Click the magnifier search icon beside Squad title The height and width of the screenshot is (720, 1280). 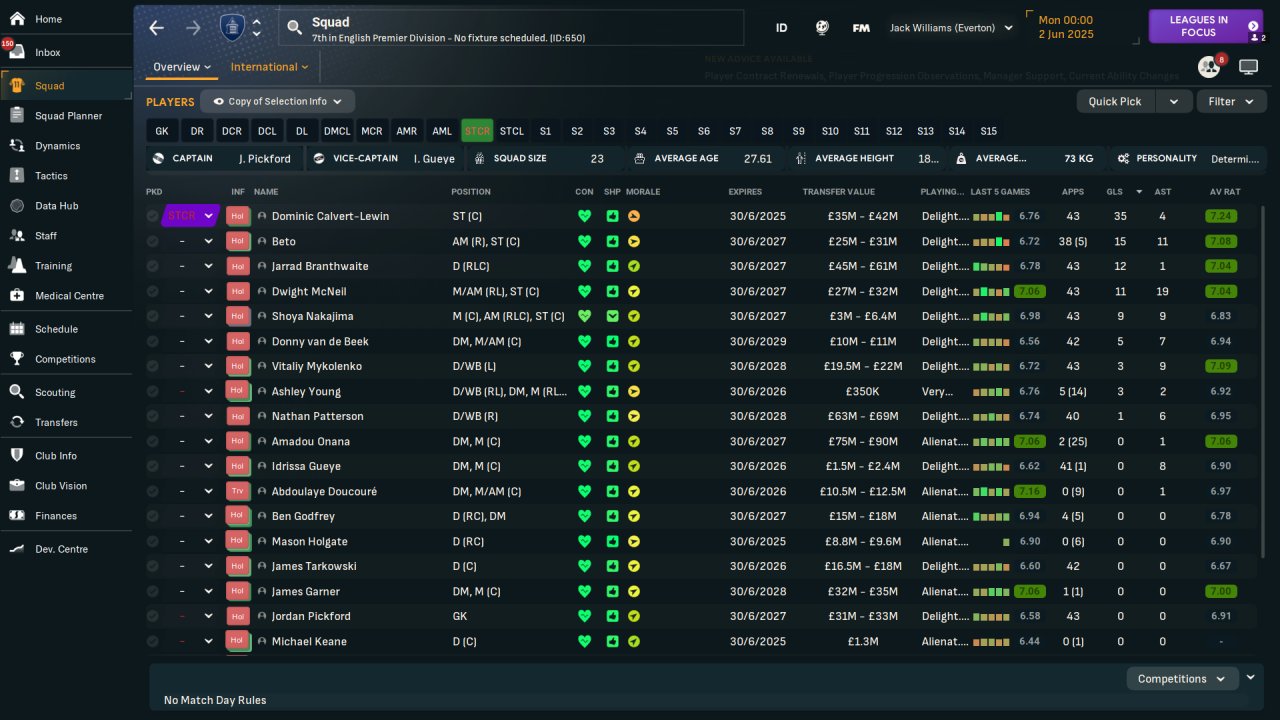click(294, 28)
